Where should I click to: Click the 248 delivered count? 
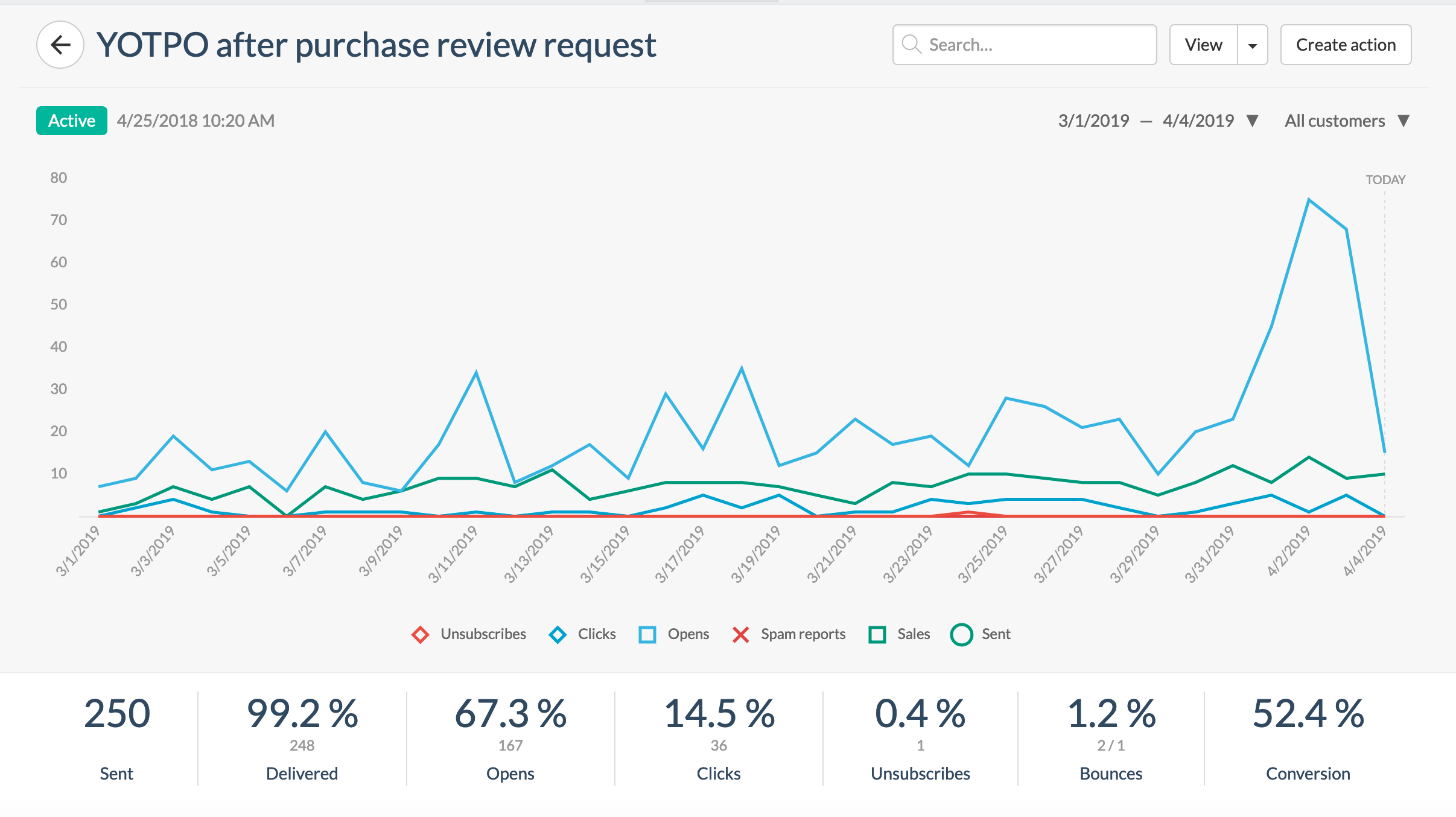302,746
